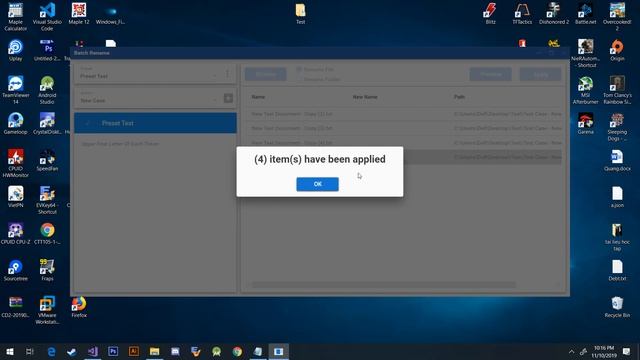Open Google Chrome from taskbar
The image size is (640, 360).
point(237,351)
